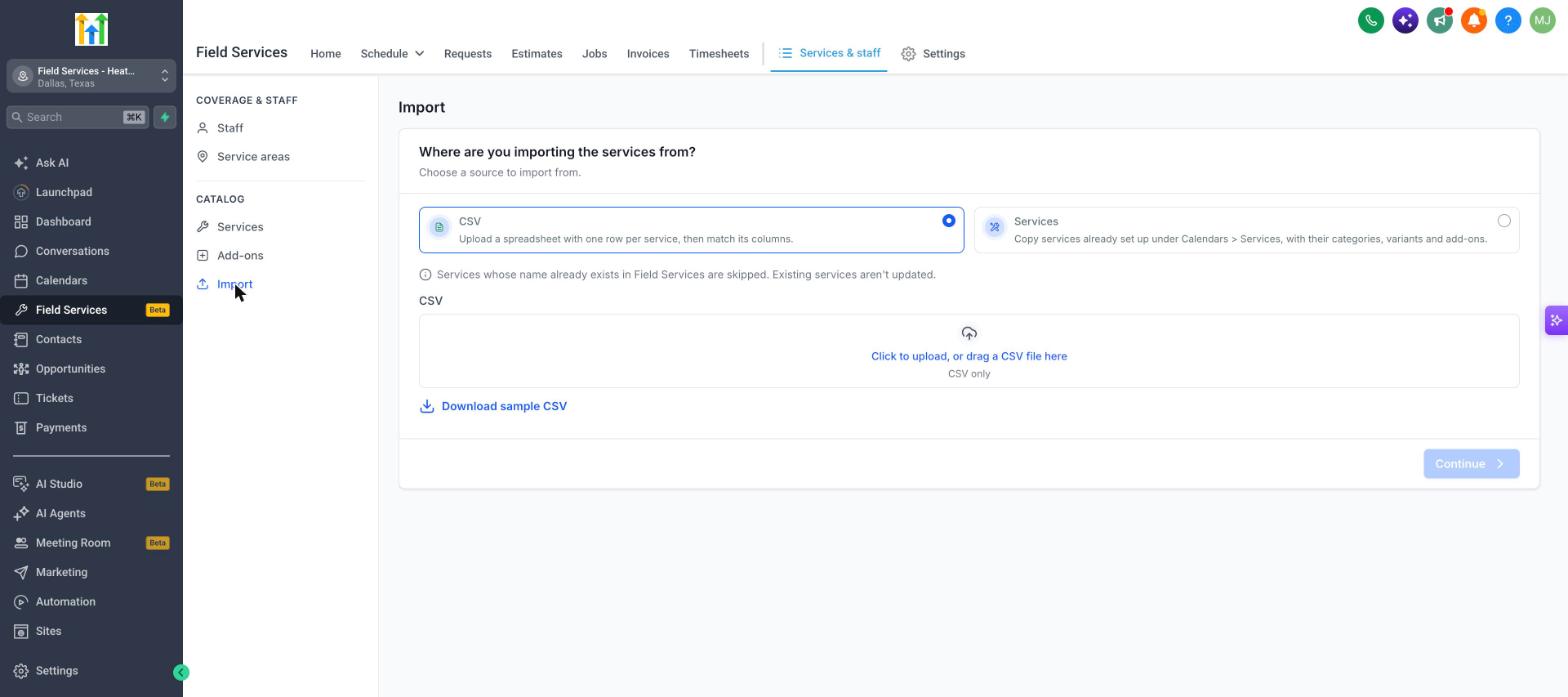Open the Estimates tab
Image resolution: width=1568 pixels, height=697 pixels.
537,54
